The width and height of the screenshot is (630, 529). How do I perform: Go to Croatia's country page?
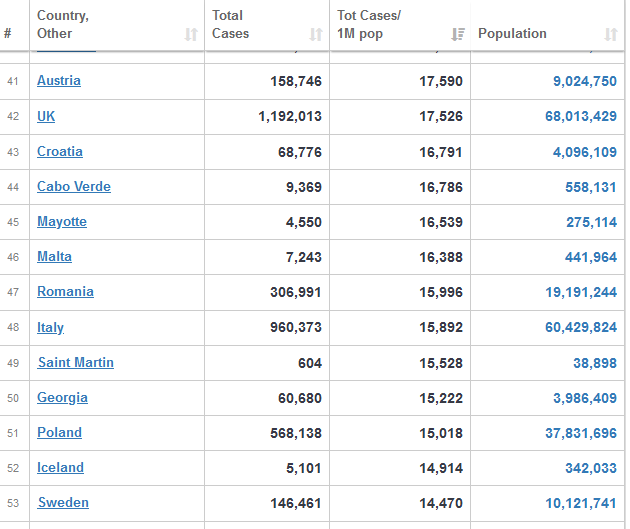click(60, 152)
